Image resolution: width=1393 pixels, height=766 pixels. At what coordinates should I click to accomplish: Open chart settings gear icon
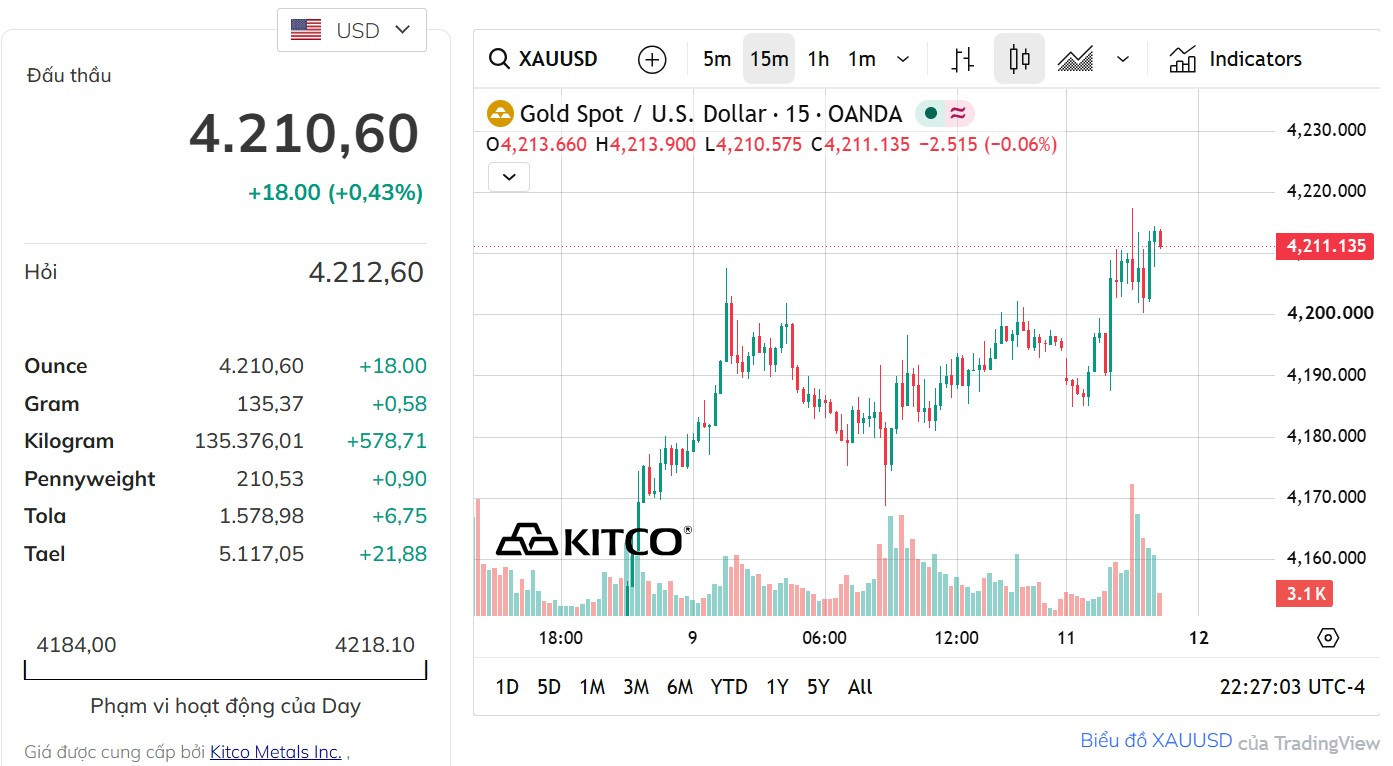pos(1328,638)
